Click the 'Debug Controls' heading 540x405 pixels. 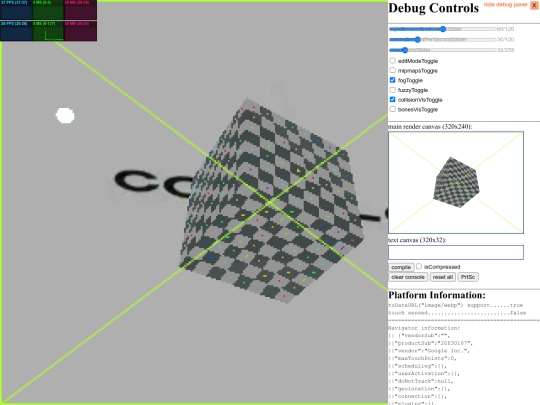pos(434,8)
